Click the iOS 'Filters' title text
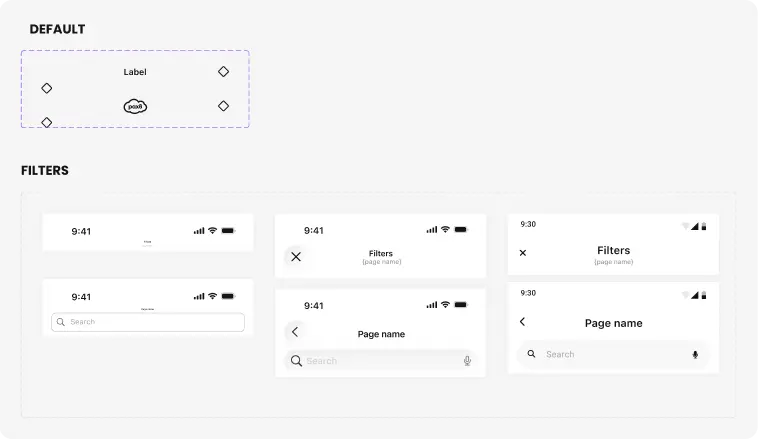 [x=380, y=254]
